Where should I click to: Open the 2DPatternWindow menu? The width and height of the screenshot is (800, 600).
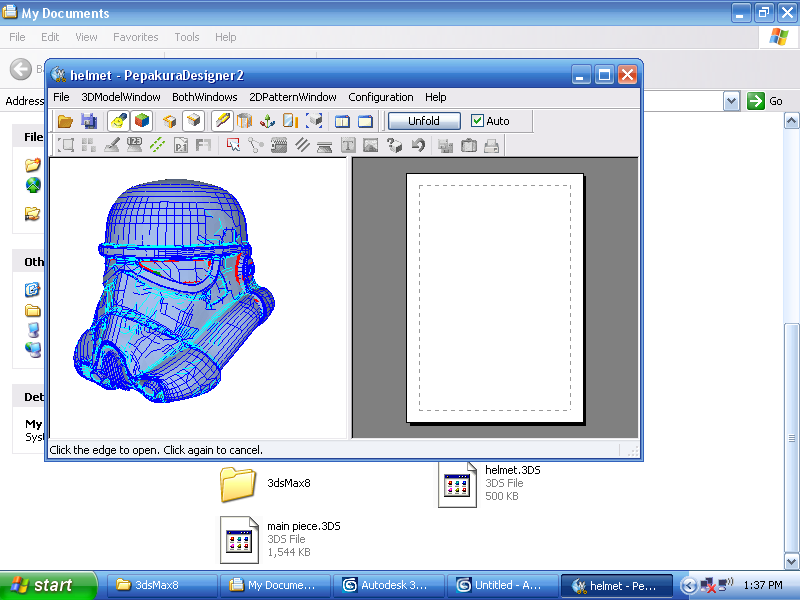click(292, 97)
